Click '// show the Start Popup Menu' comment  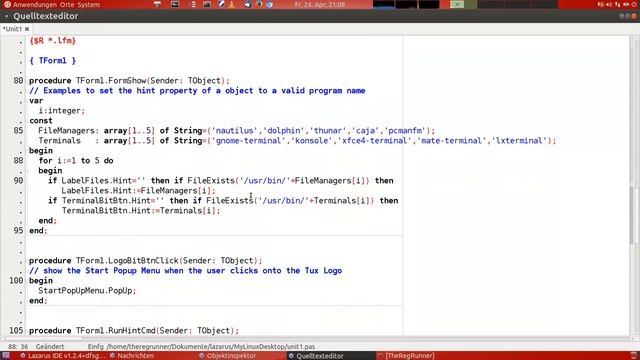[185, 271]
